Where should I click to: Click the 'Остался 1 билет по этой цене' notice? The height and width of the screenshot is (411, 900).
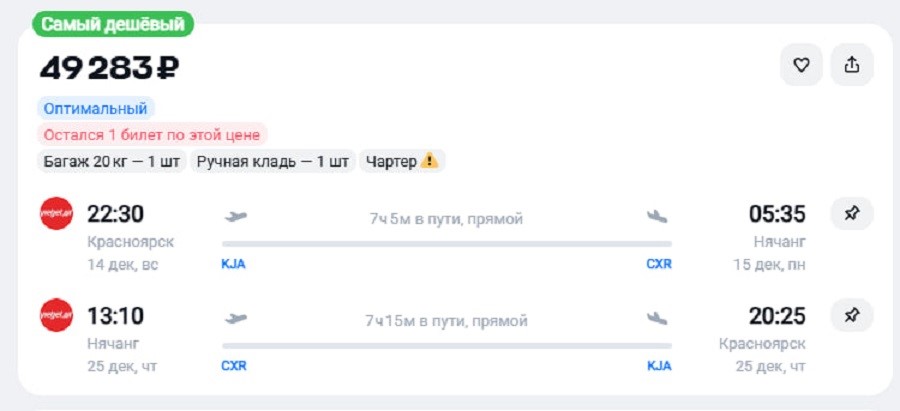(153, 134)
